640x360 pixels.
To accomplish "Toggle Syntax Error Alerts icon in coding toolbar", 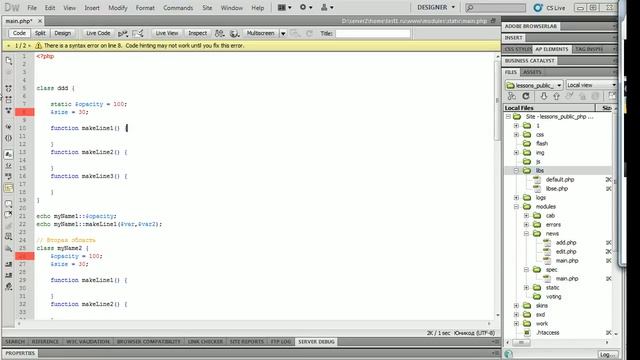I will 9,188.
